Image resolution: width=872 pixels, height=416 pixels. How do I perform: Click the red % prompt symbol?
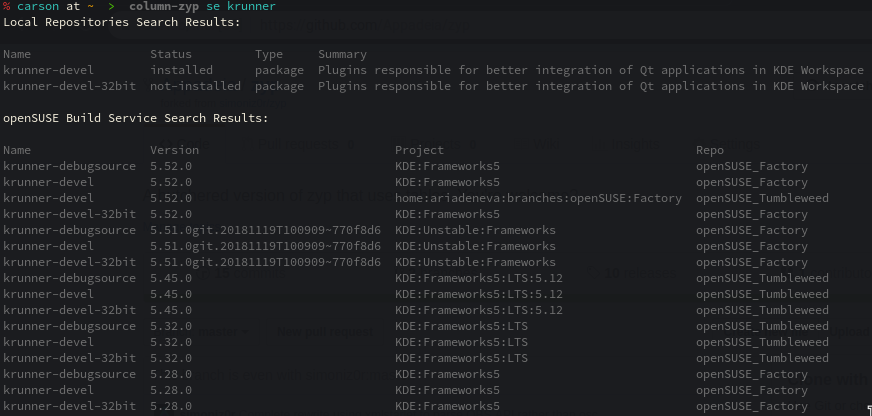pos(7,7)
